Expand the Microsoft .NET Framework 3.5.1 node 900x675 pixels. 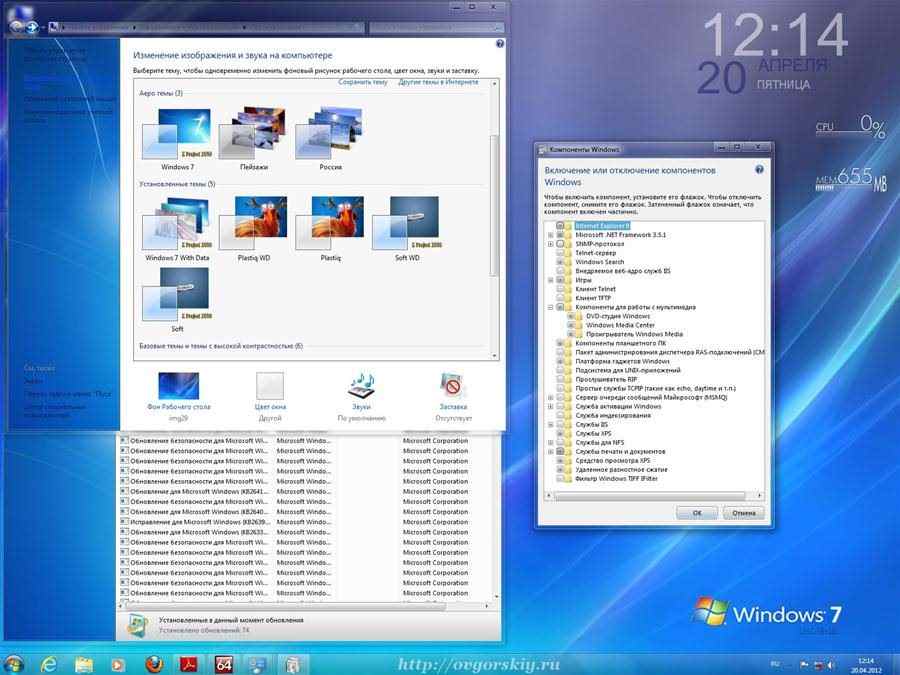550,235
